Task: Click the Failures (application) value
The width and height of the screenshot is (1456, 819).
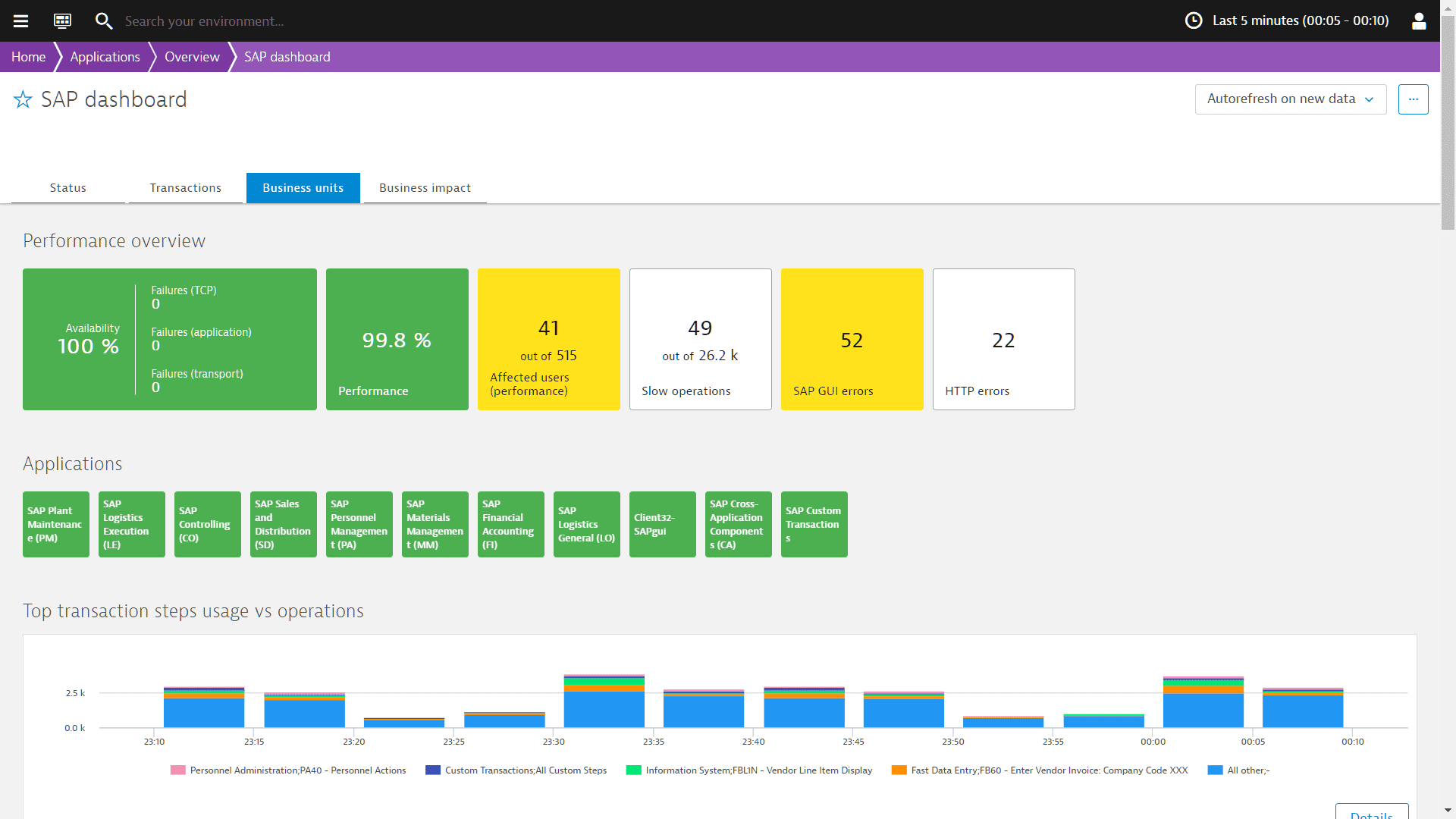Action: point(155,346)
